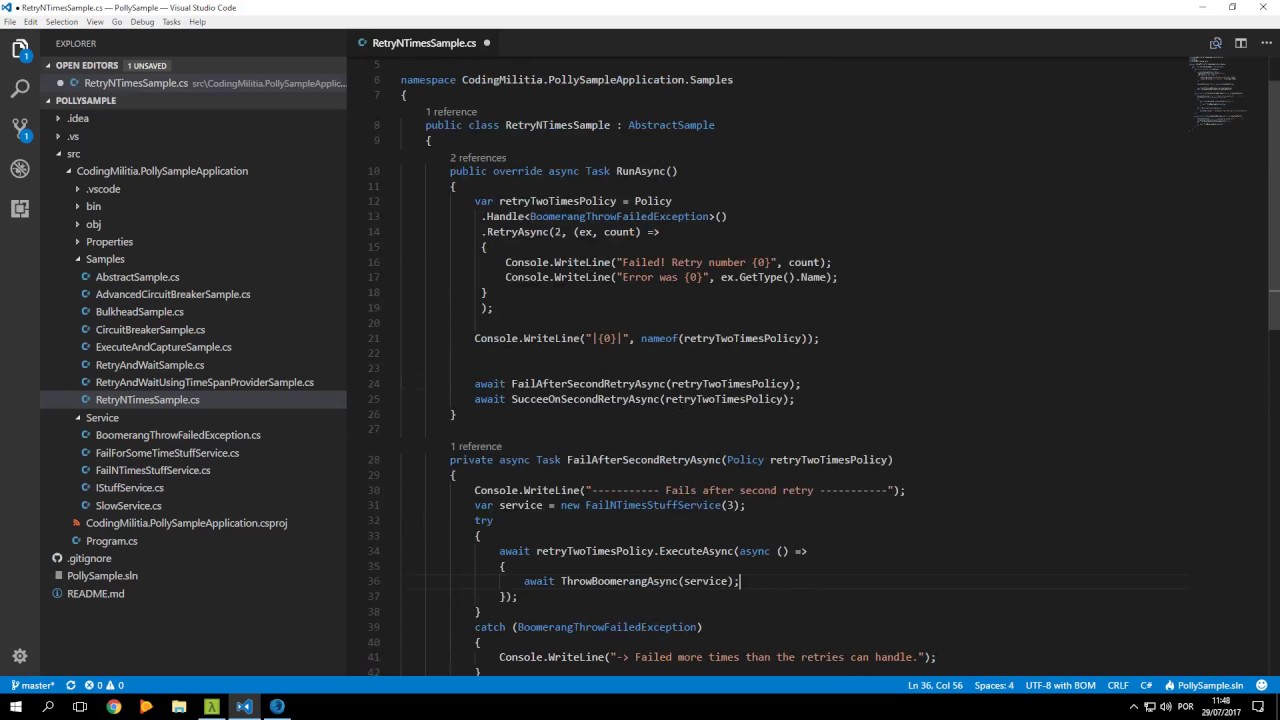Screen dimensions: 1280x720
Task: Open the Tasks menu
Action: 171,22
